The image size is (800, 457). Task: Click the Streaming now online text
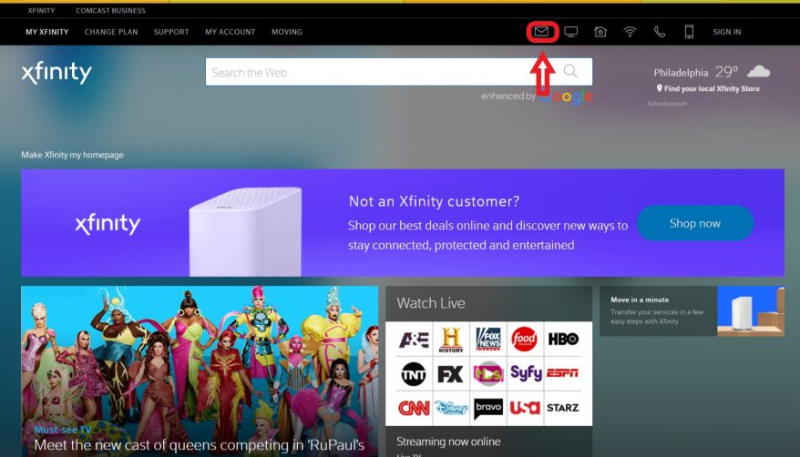(448, 442)
